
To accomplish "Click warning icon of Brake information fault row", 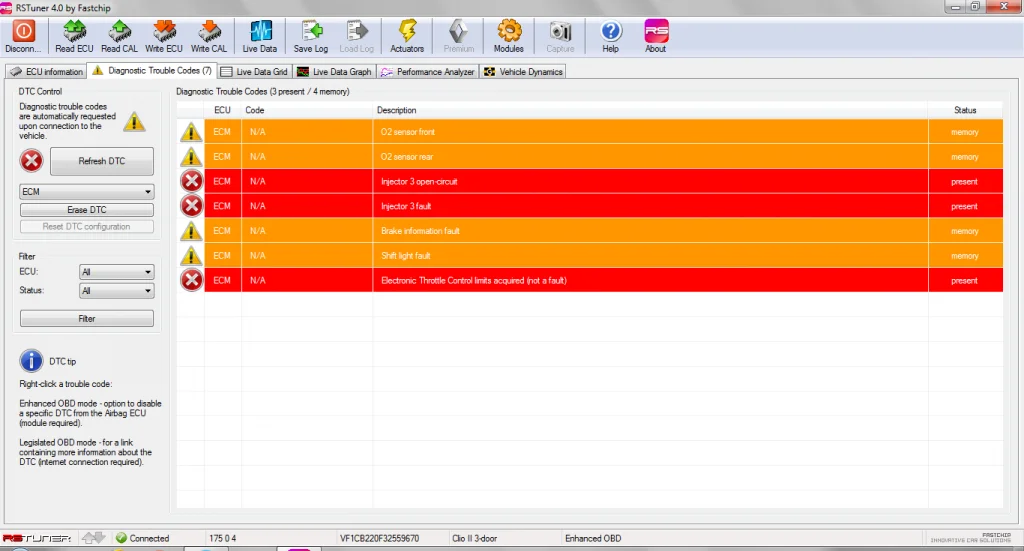I will 191,230.
